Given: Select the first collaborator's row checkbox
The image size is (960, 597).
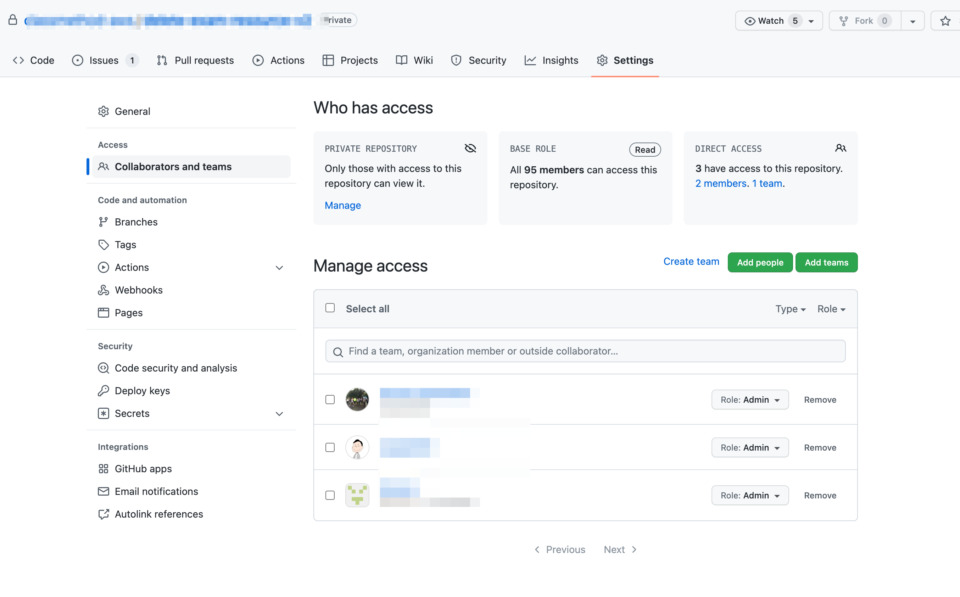Looking at the screenshot, I should pyautogui.click(x=330, y=399).
